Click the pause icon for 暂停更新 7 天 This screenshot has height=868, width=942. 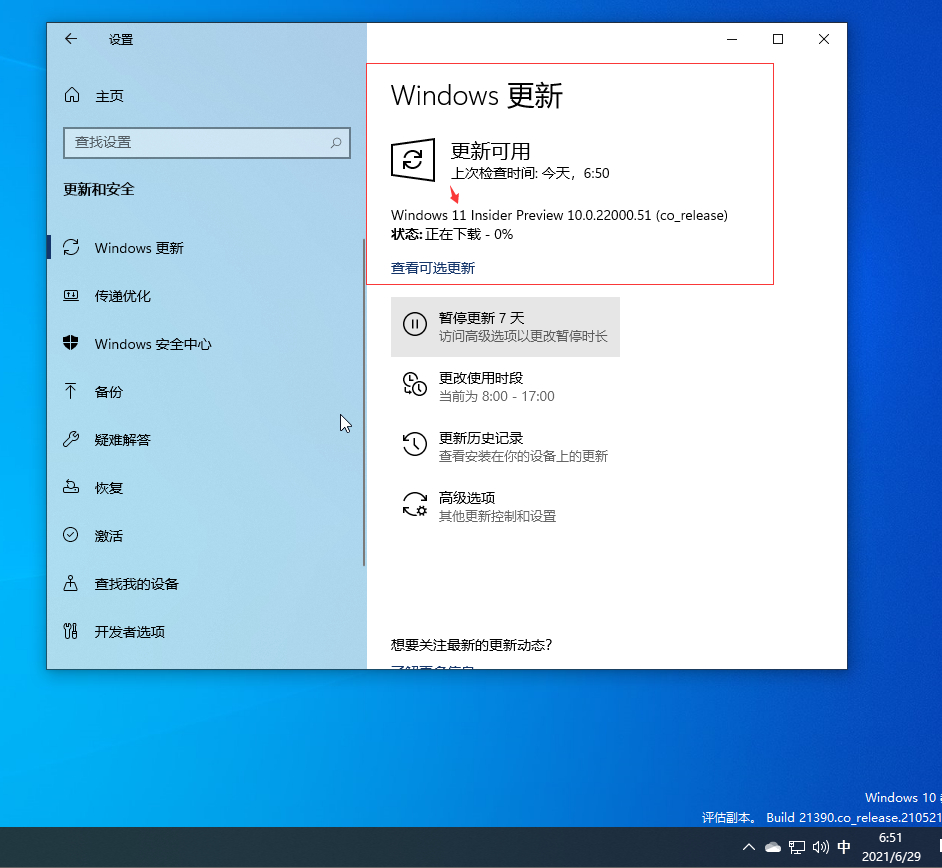click(x=415, y=324)
